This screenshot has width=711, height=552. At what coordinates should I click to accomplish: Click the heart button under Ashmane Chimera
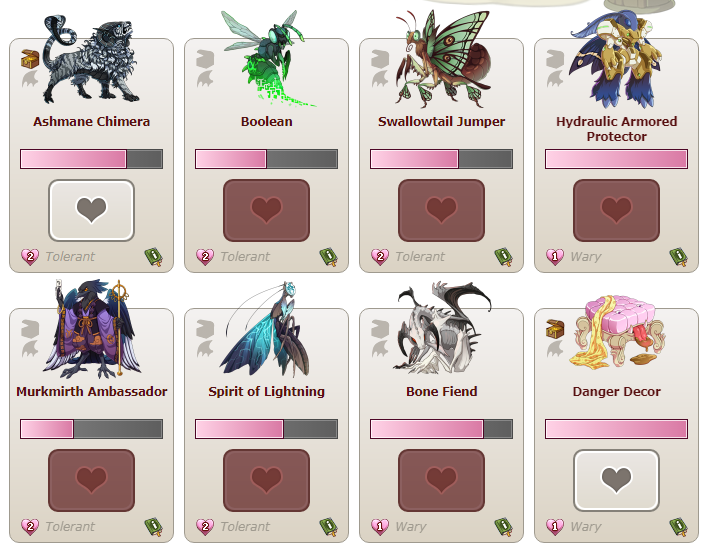[92, 210]
